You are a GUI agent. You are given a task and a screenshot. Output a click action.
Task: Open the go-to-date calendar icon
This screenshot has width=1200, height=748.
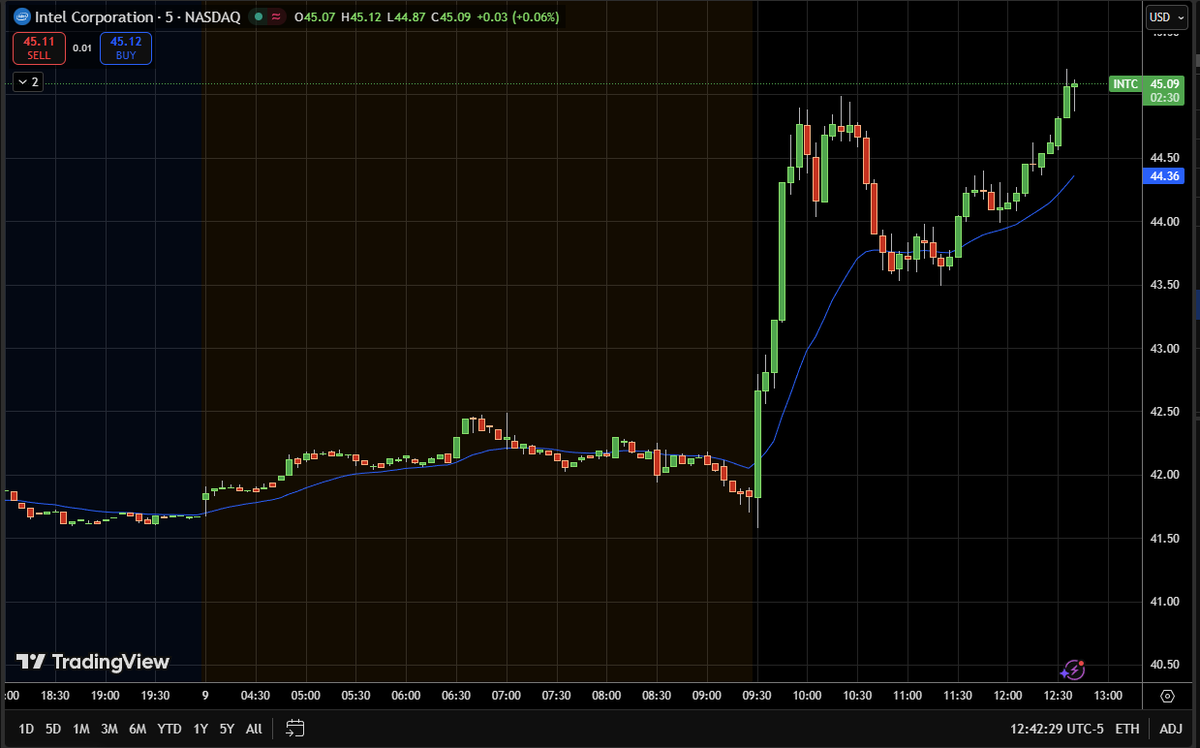[x=294, y=728]
